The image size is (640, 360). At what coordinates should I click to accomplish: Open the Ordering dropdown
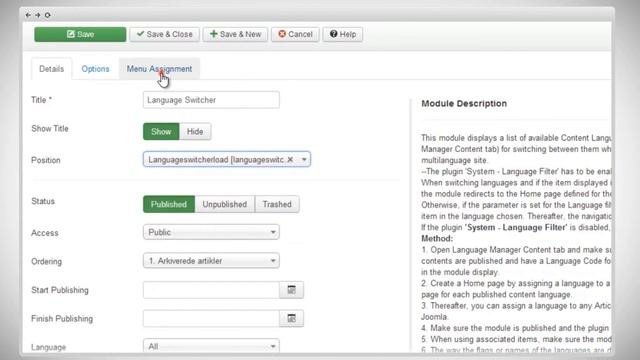pyautogui.click(x=211, y=261)
